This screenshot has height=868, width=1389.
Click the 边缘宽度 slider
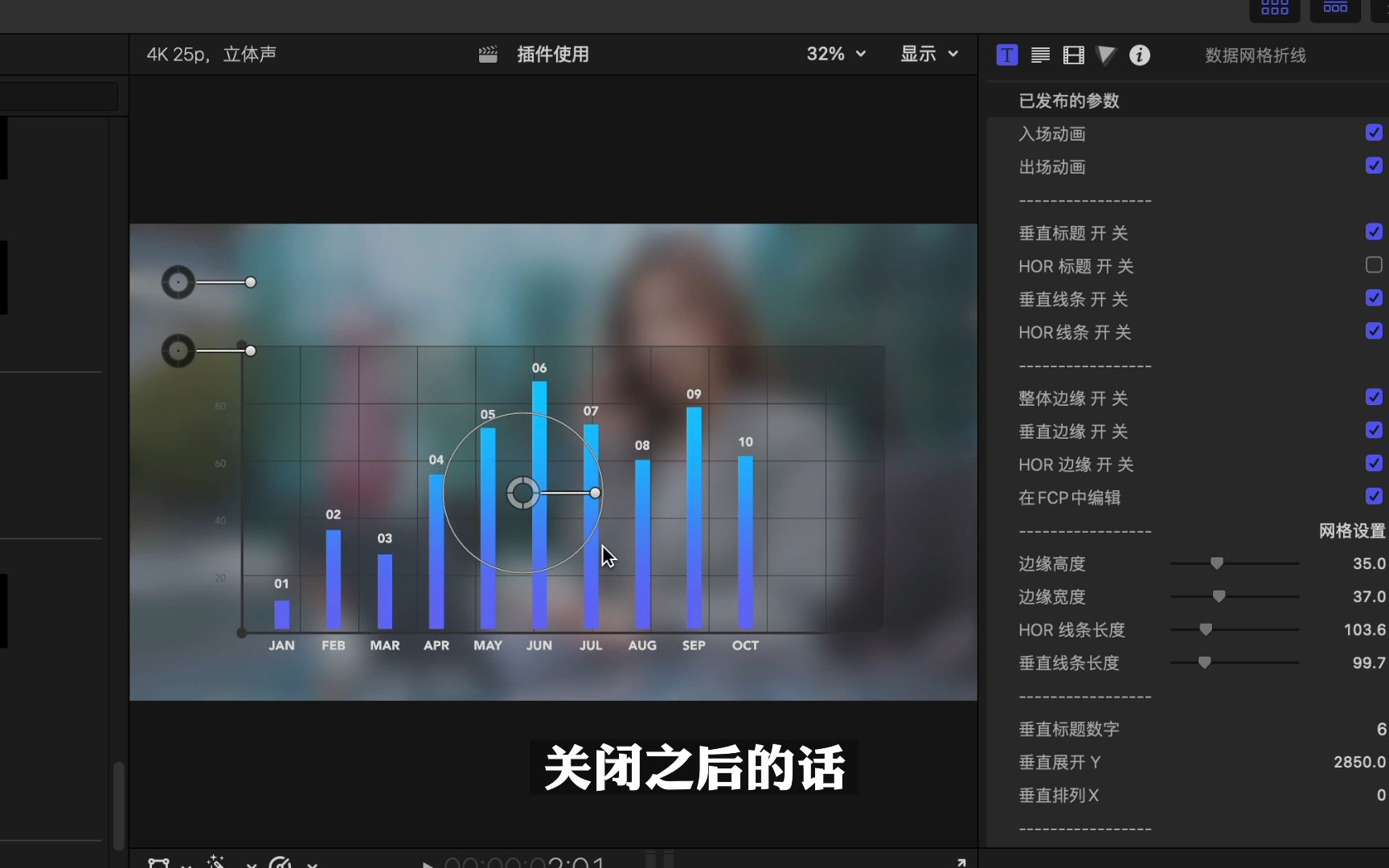click(x=1235, y=596)
